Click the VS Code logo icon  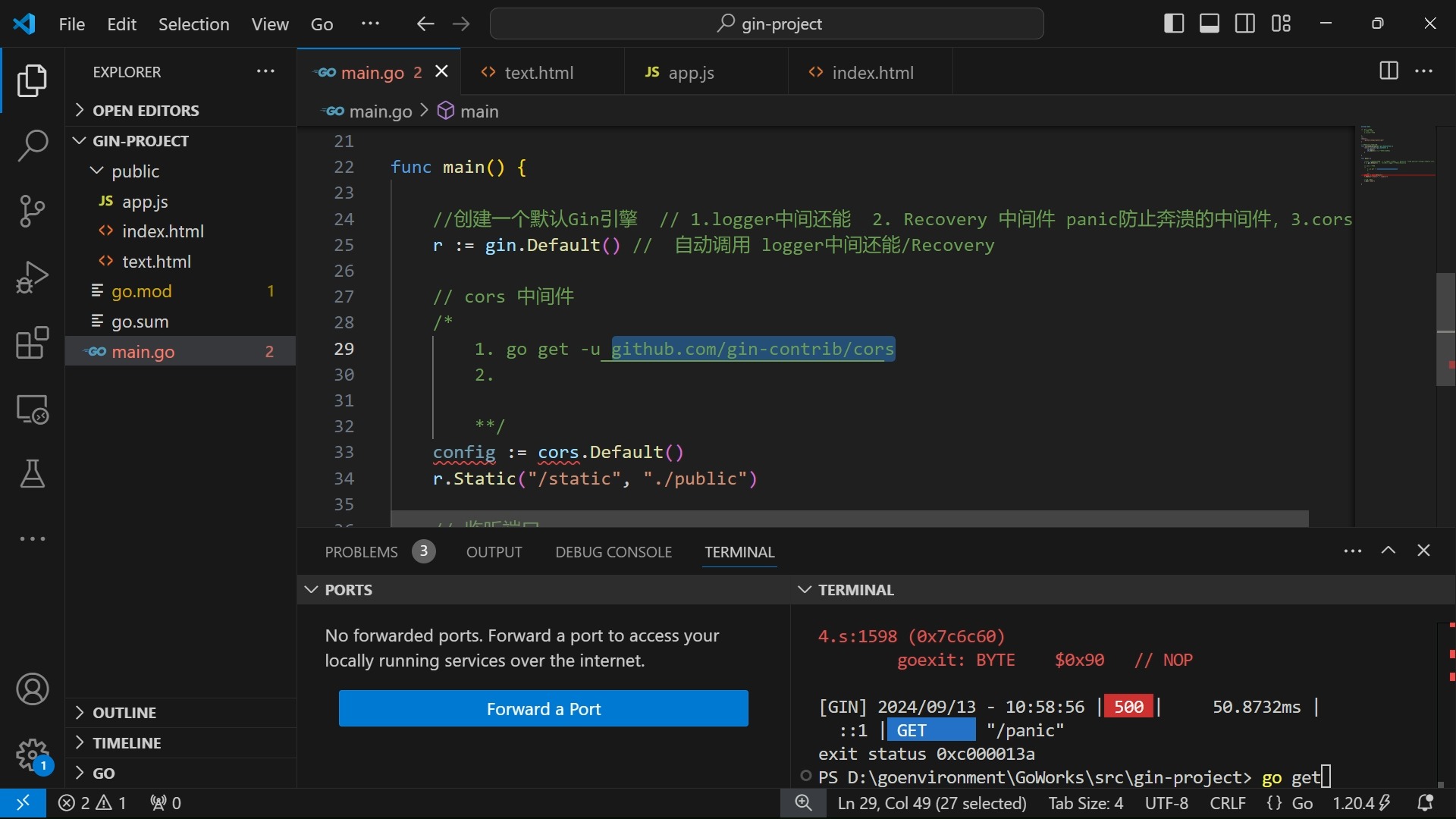coord(24,24)
